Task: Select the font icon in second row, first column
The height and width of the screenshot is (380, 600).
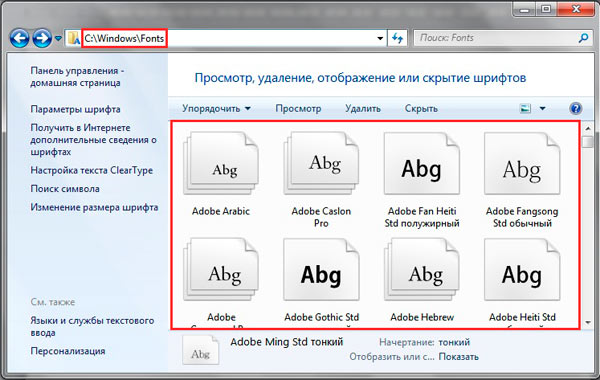Action: click(221, 269)
